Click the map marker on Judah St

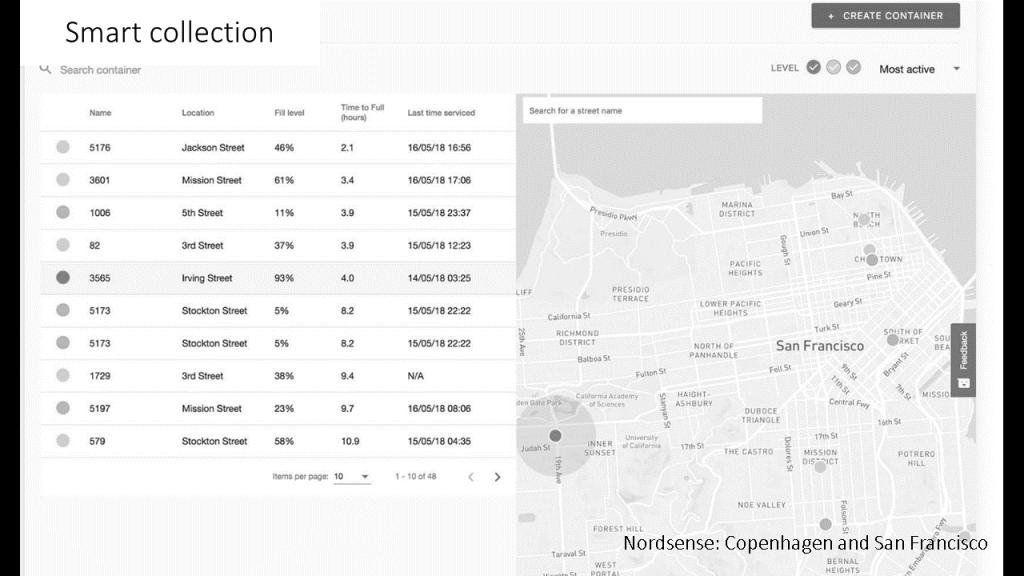[555, 435]
